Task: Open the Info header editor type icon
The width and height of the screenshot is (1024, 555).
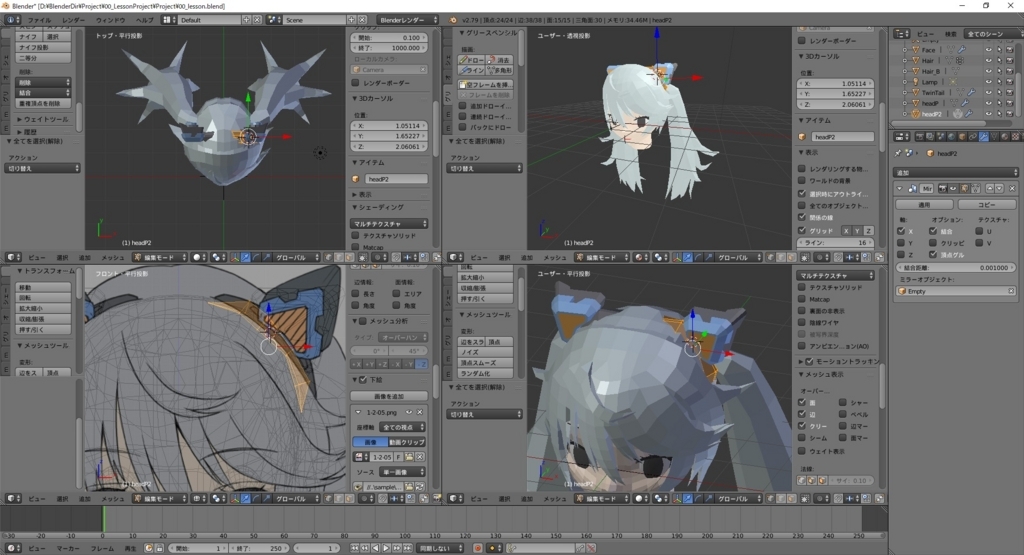Action: 12,20
